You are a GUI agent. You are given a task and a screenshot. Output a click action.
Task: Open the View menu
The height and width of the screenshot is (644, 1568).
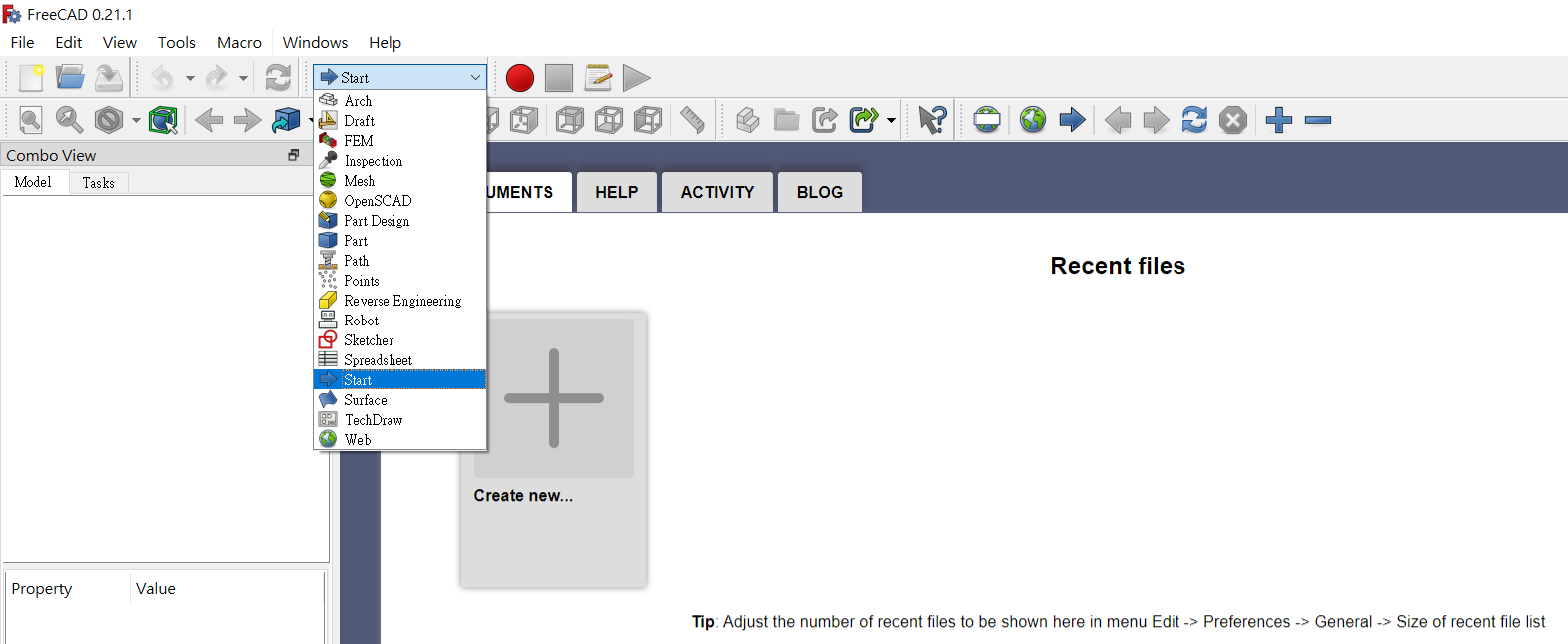(120, 42)
